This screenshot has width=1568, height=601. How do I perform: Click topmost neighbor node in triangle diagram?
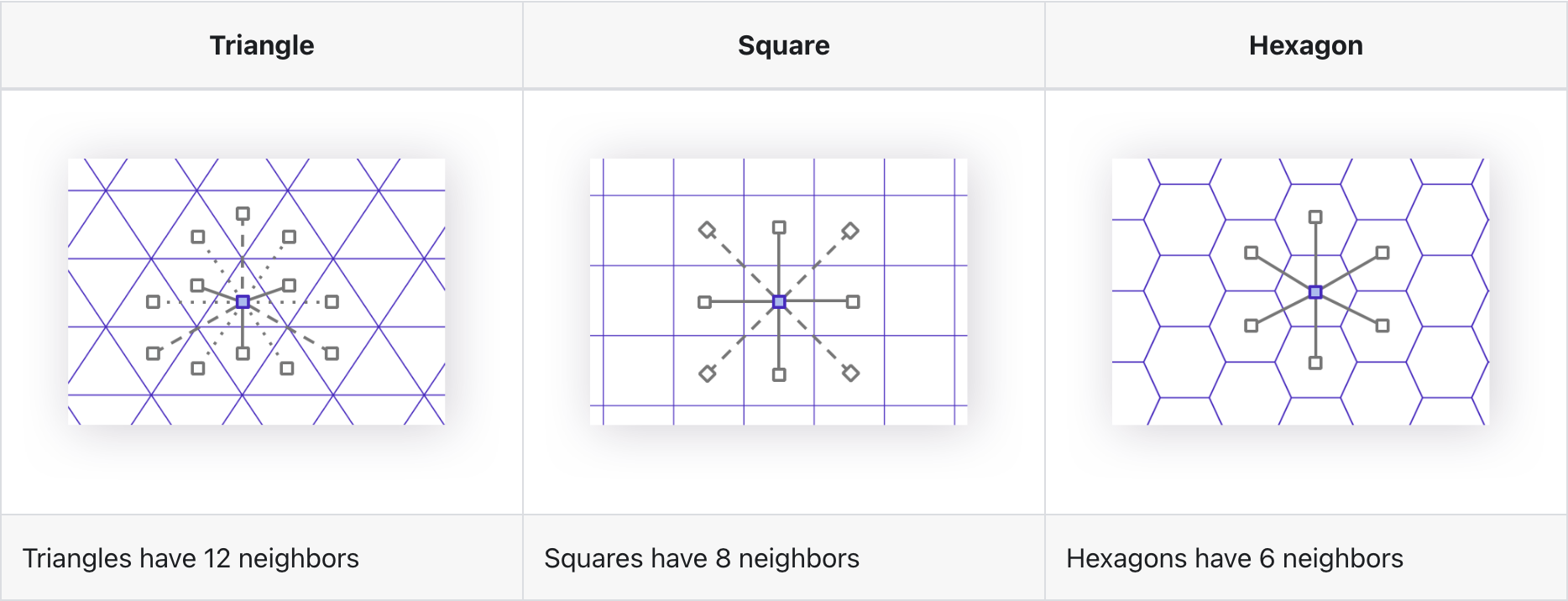pos(243,214)
